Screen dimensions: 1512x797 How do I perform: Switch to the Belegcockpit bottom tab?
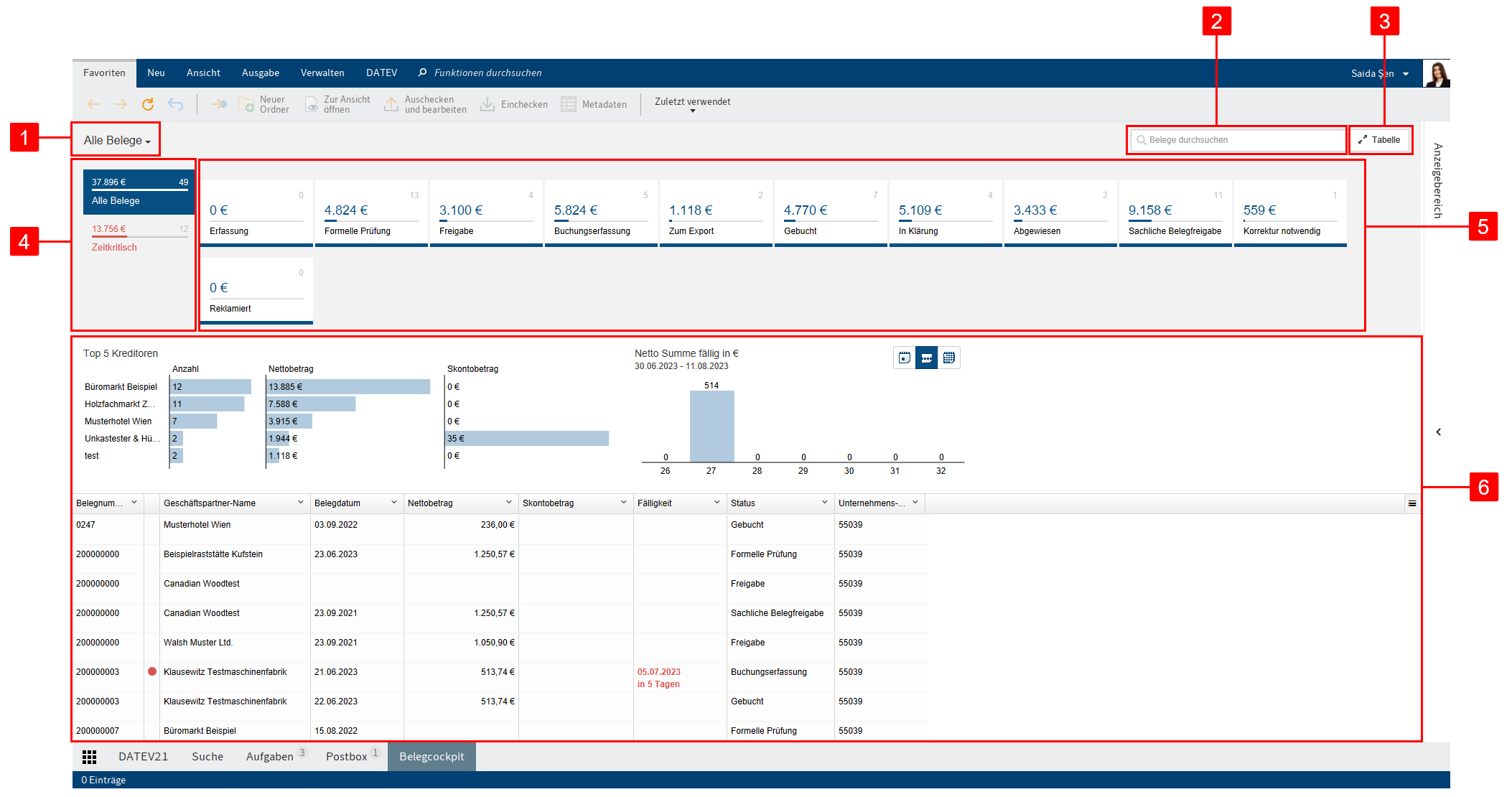[x=431, y=757]
